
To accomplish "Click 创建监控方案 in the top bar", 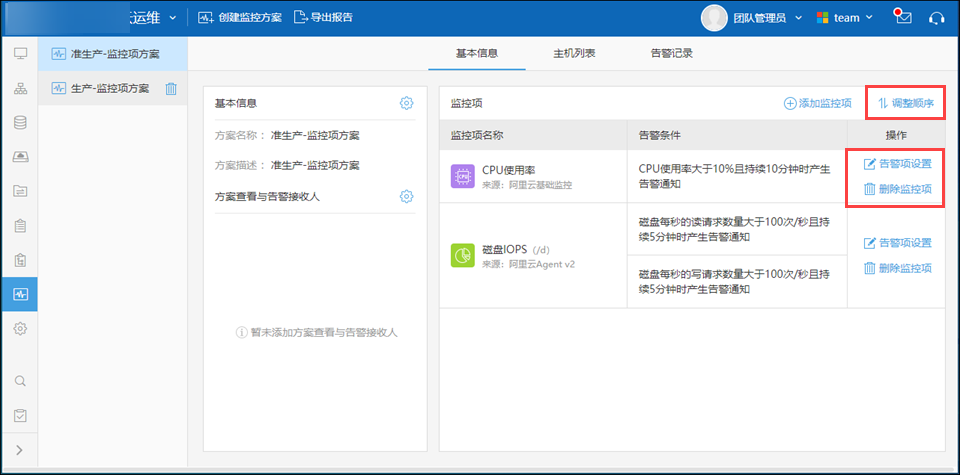I will 240,18.
